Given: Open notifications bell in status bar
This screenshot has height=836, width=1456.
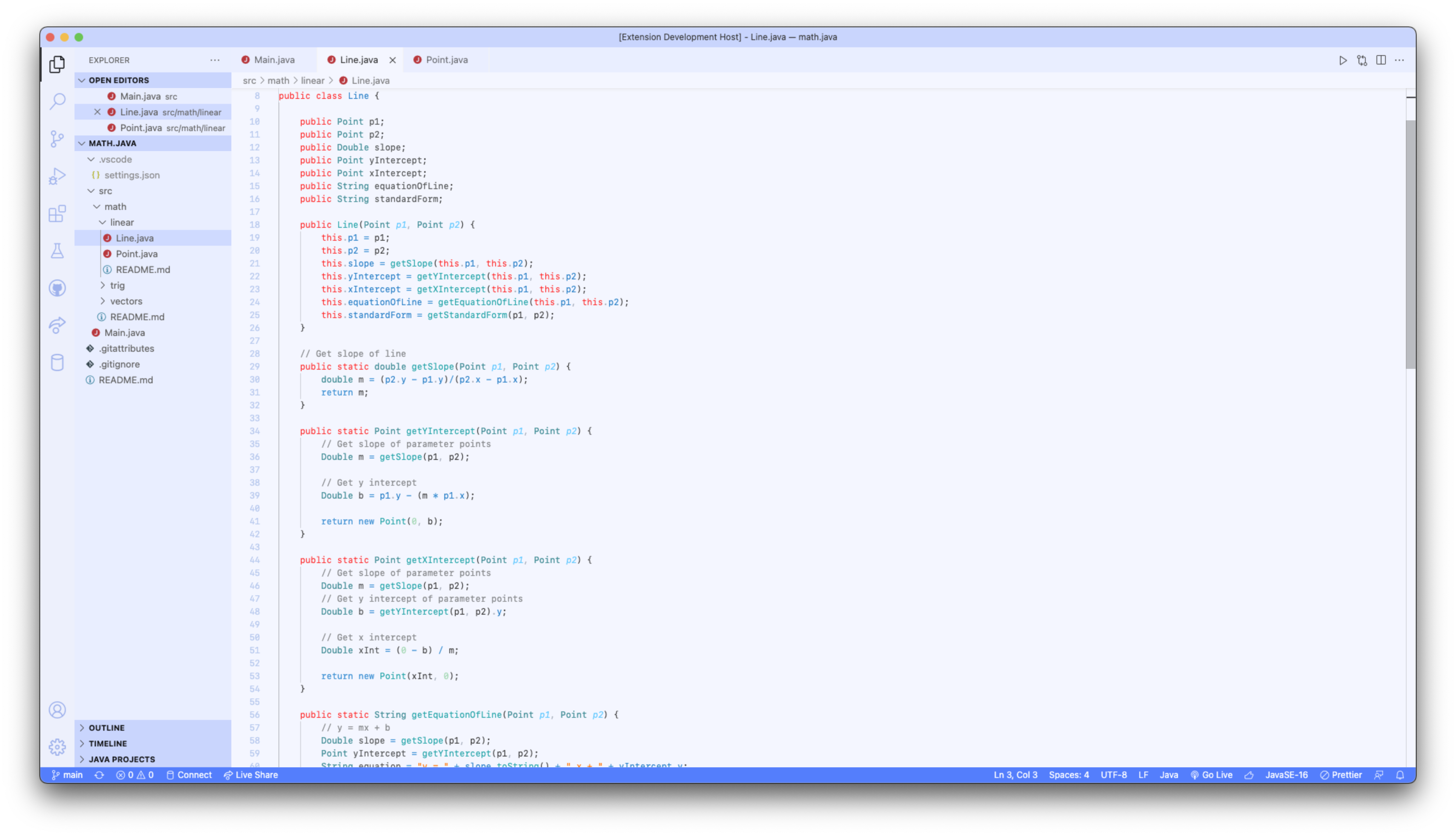Looking at the screenshot, I should tap(1400, 775).
